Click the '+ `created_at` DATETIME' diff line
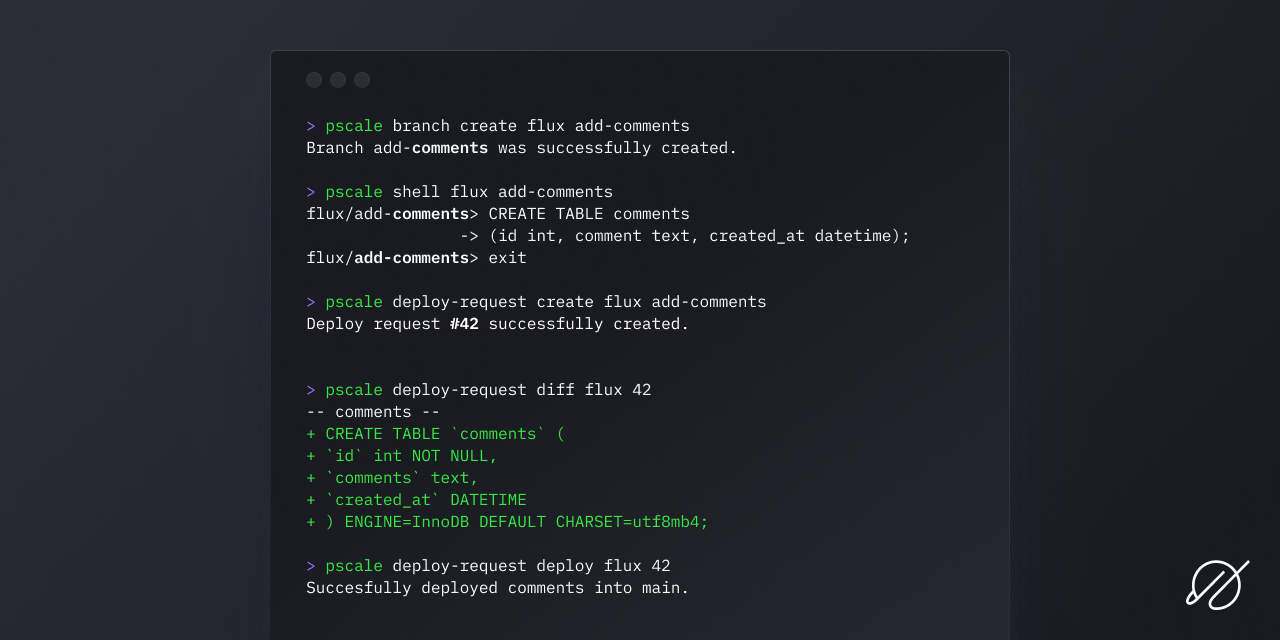The image size is (1280, 640). 416,500
